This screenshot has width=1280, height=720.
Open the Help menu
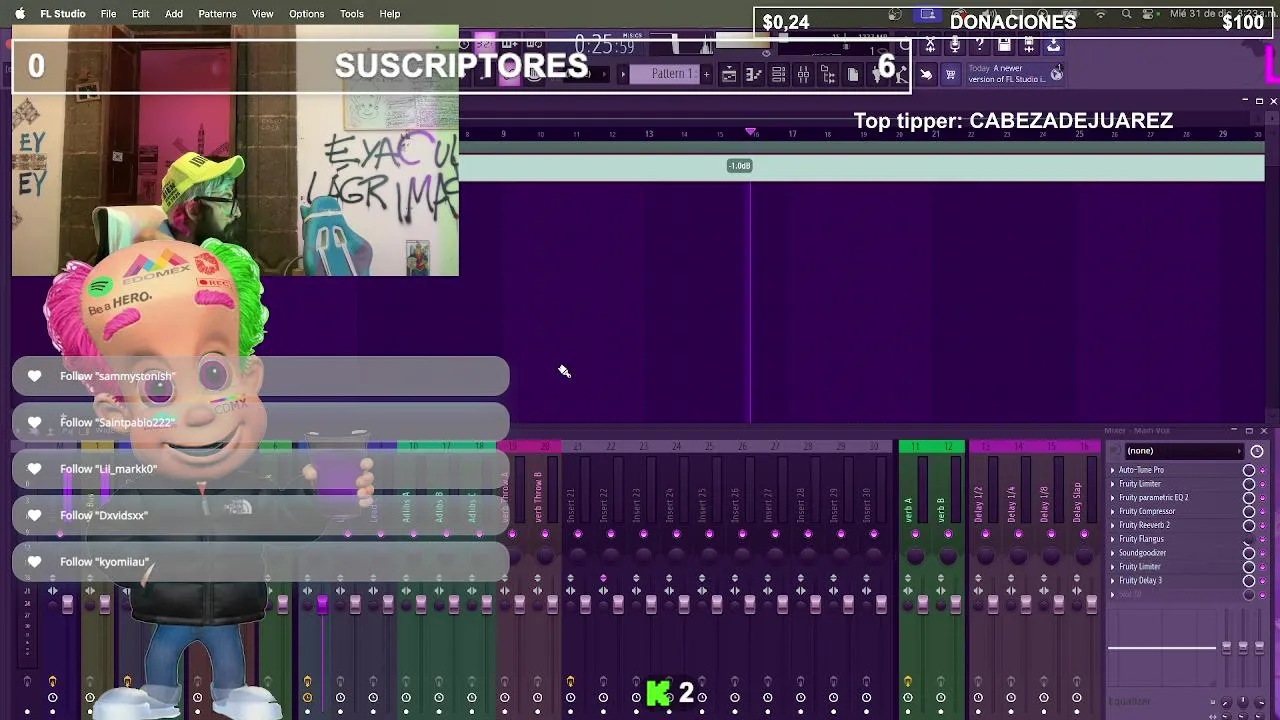[389, 14]
